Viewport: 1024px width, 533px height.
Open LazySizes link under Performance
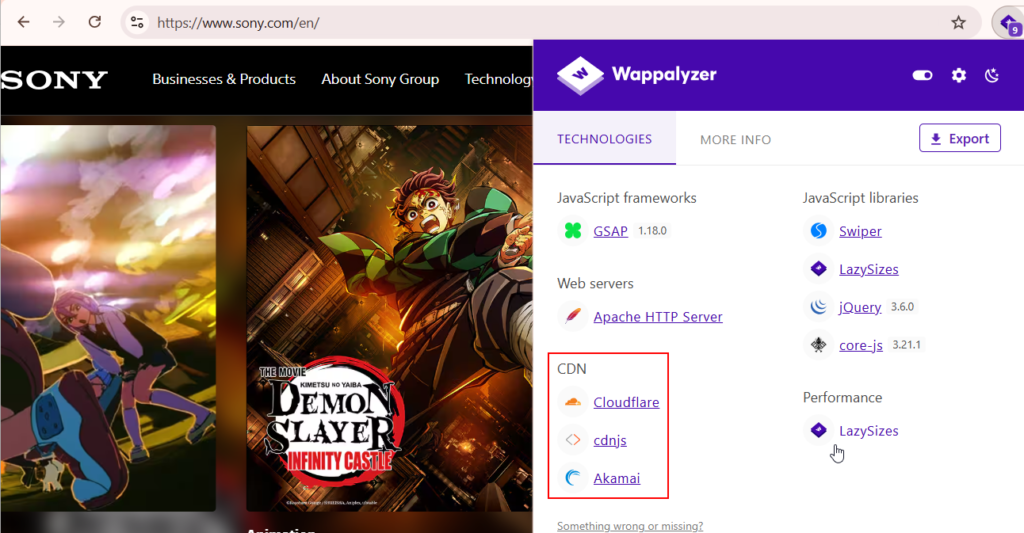point(869,430)
